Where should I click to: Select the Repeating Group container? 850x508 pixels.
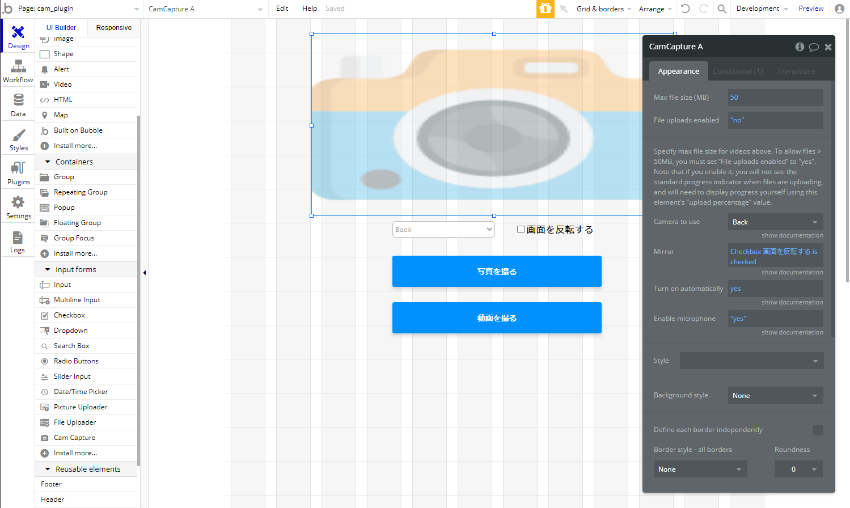87,192
